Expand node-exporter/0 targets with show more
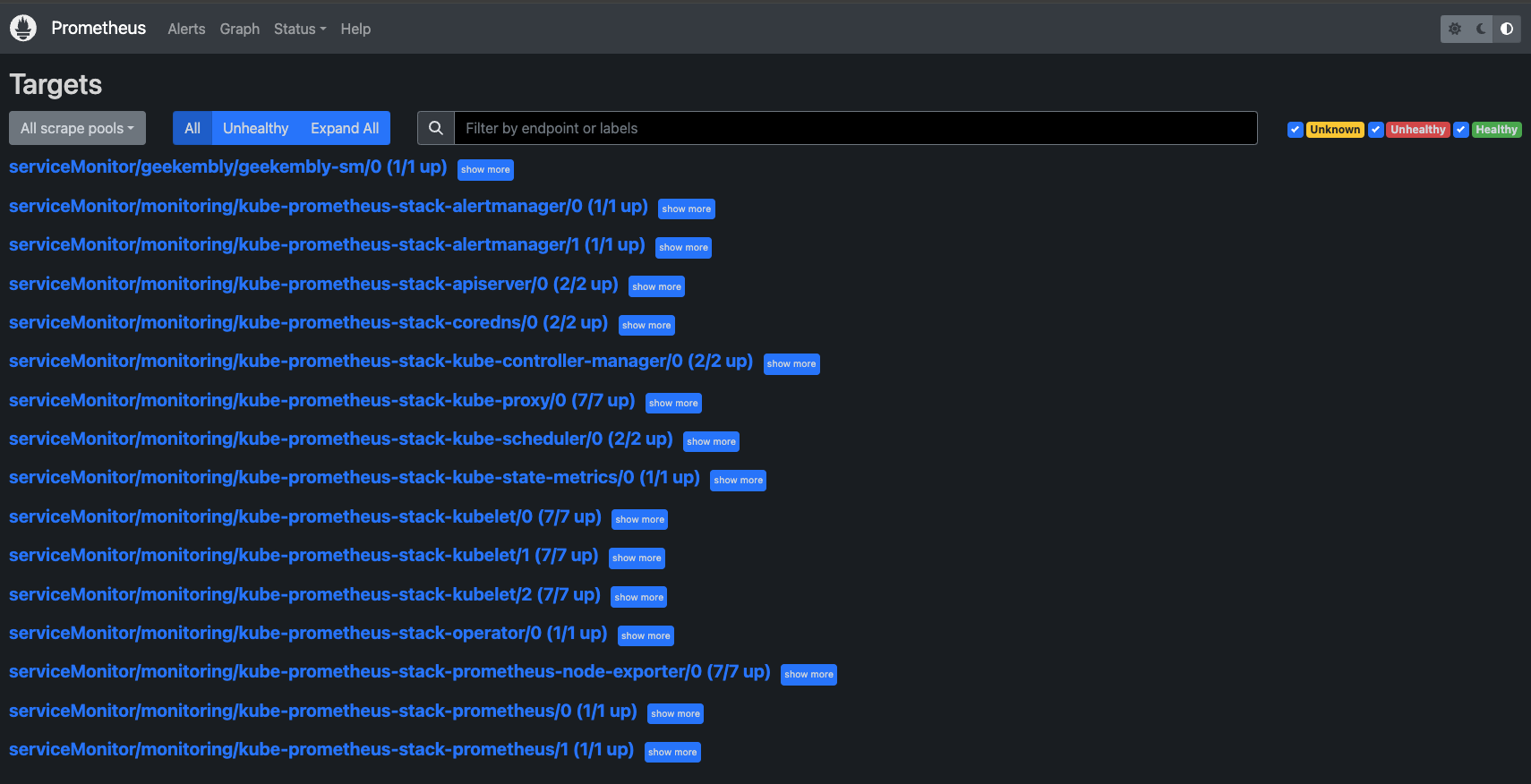The height and width of the screenshot is (784, 1531). (808, 675)
